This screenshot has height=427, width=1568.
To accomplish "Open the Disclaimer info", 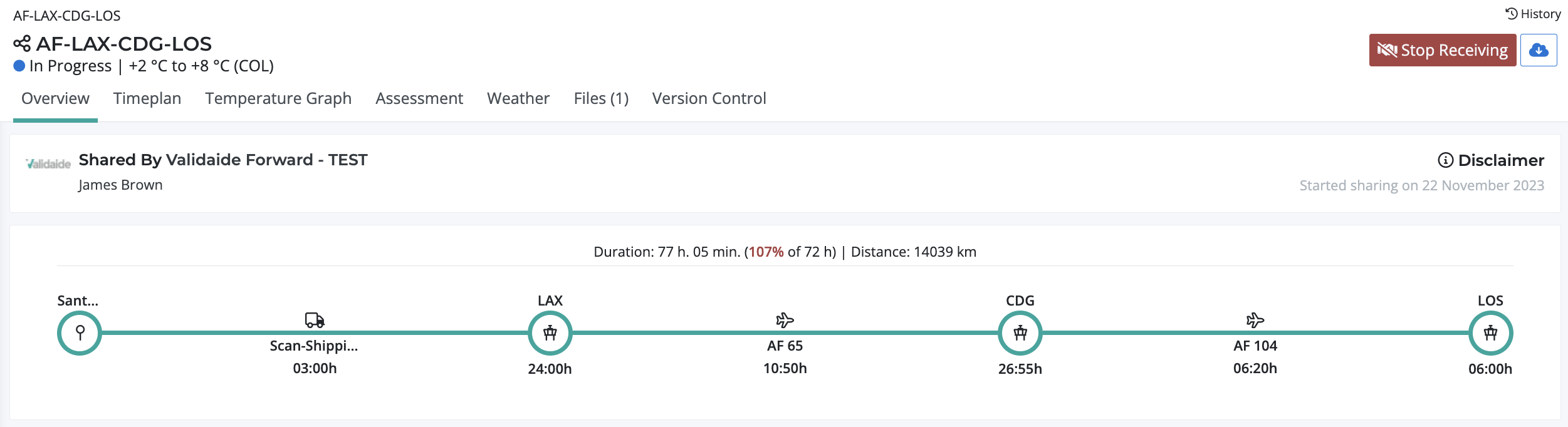I will click(x=1490, y=160).
